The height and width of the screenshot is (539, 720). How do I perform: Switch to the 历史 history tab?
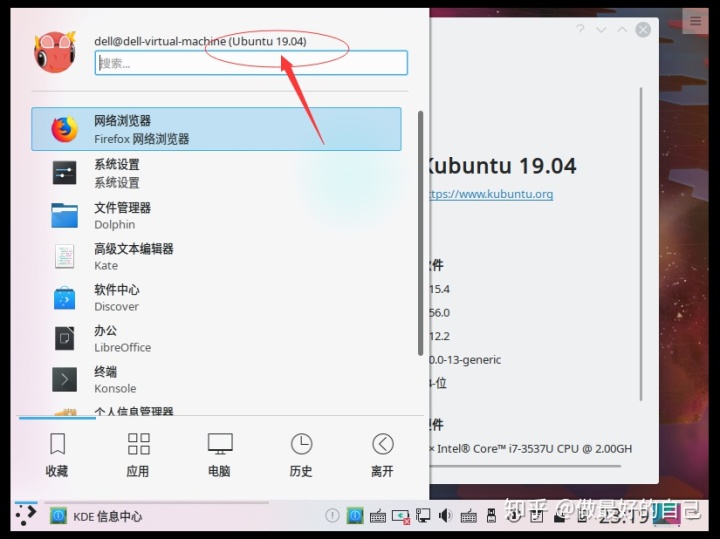[301, 454]
